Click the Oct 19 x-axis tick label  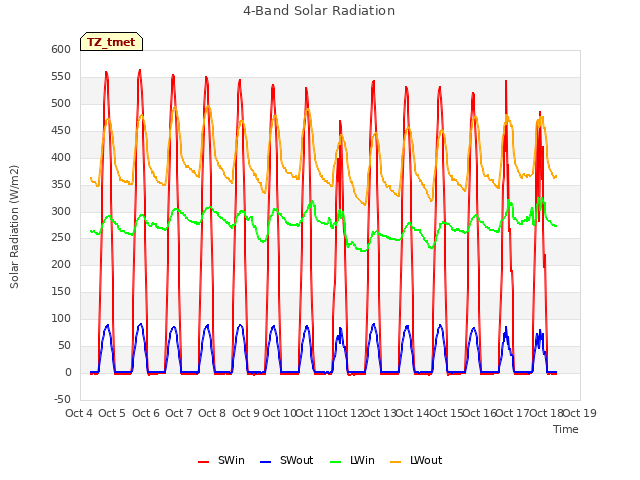(580, 413)
